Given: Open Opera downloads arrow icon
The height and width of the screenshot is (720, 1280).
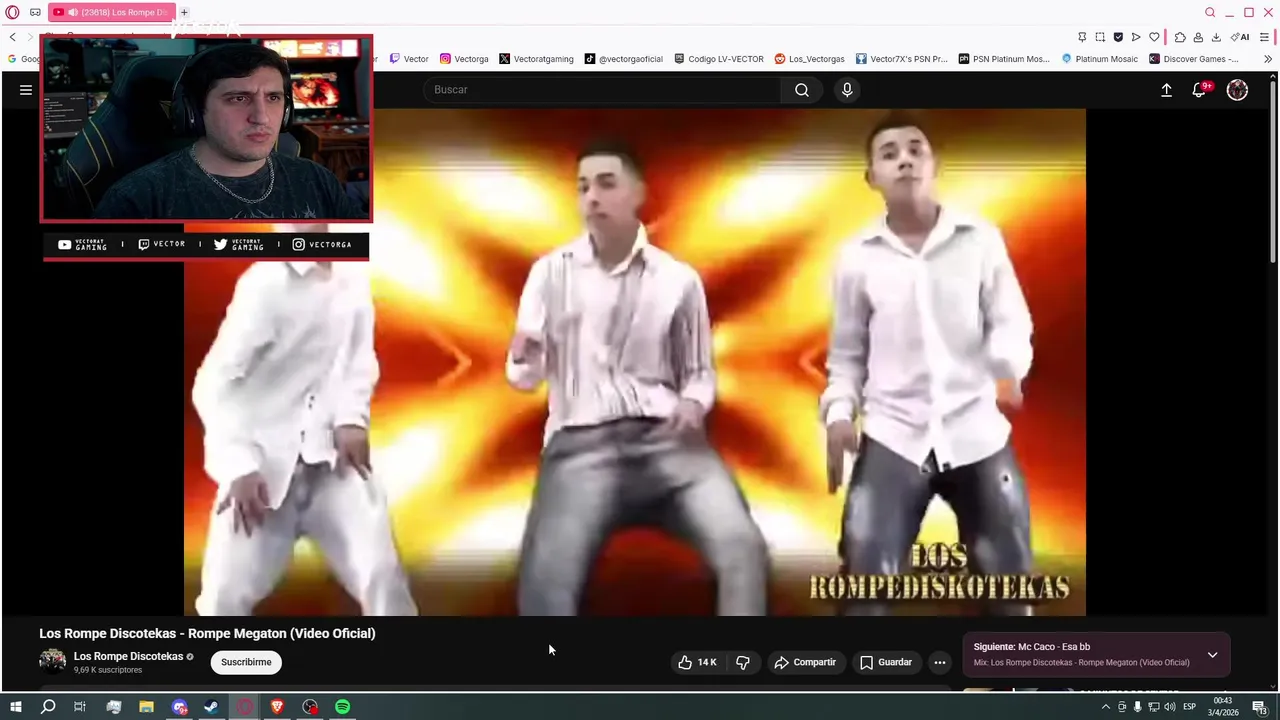Looking at the screenshot, I should (1216, 37).
